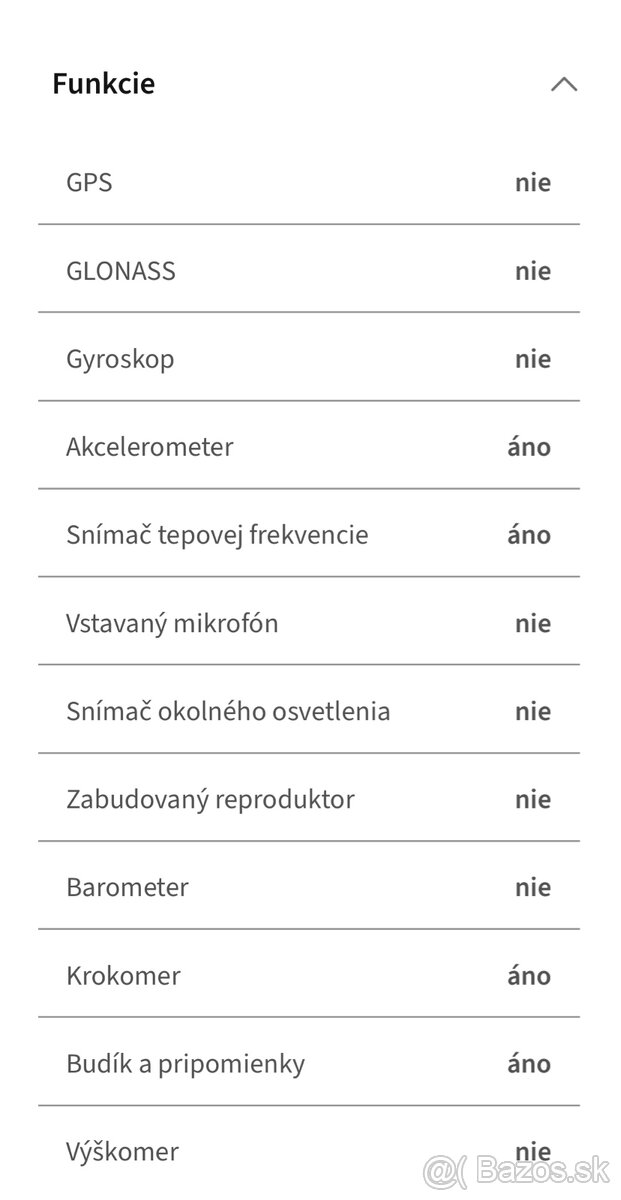Tap the 'nie' value for Barometer
This screenshot has width=621, height=1200.
click(533, 887)
